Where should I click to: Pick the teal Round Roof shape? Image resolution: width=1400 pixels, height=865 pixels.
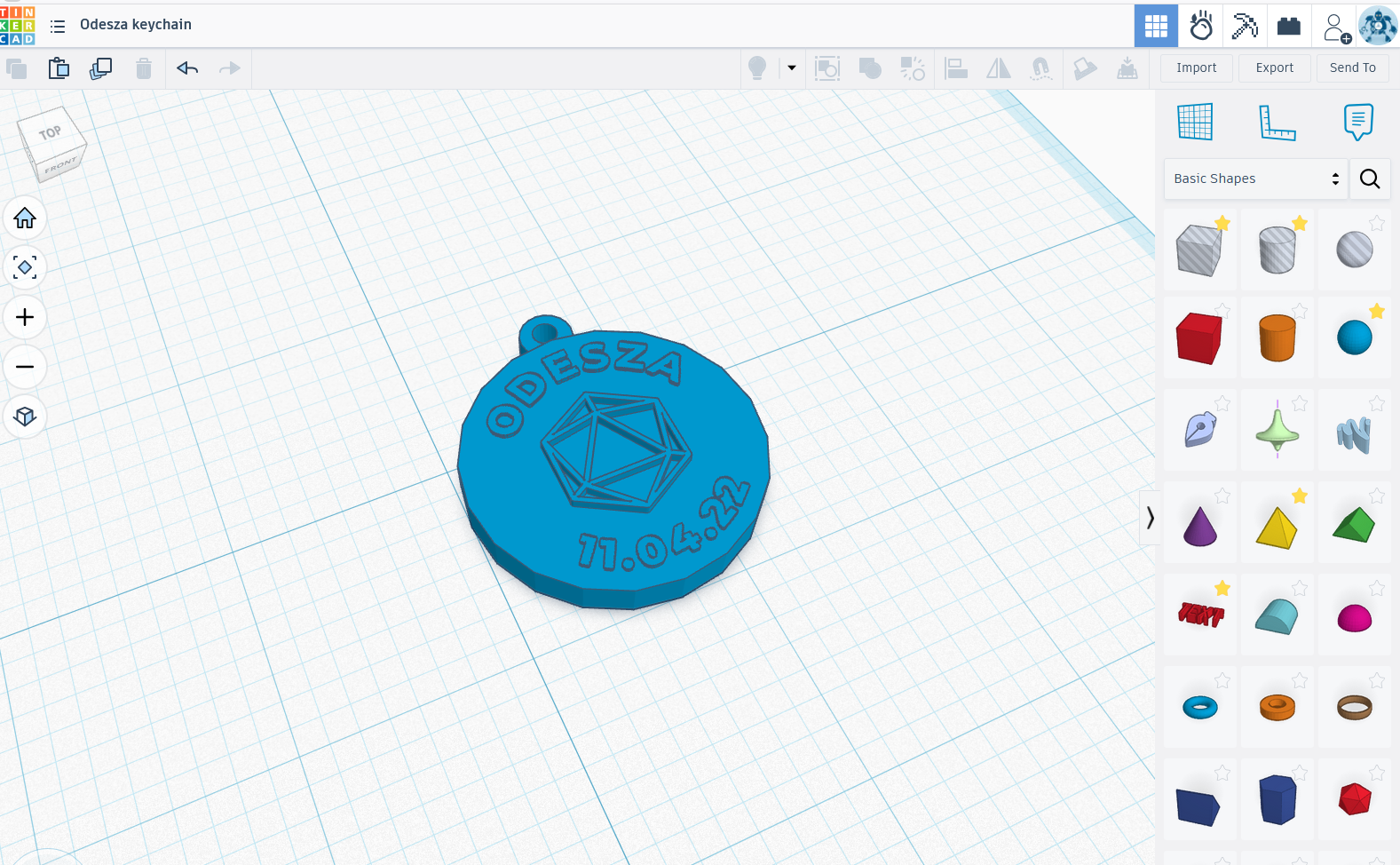[1277, 616]
